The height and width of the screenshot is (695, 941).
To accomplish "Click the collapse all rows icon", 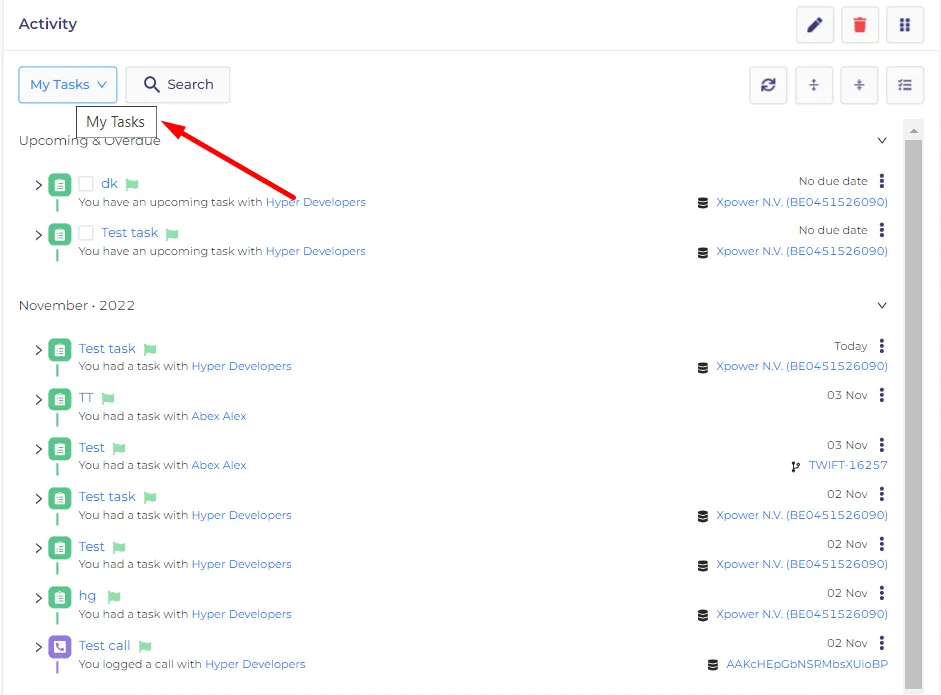I will coord(859,85).
